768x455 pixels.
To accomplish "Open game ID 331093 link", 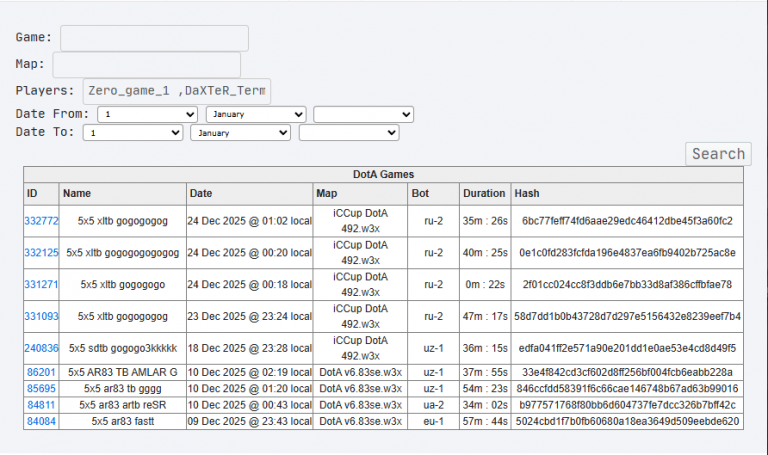I will pyautogui.click(x=41, y=316).
